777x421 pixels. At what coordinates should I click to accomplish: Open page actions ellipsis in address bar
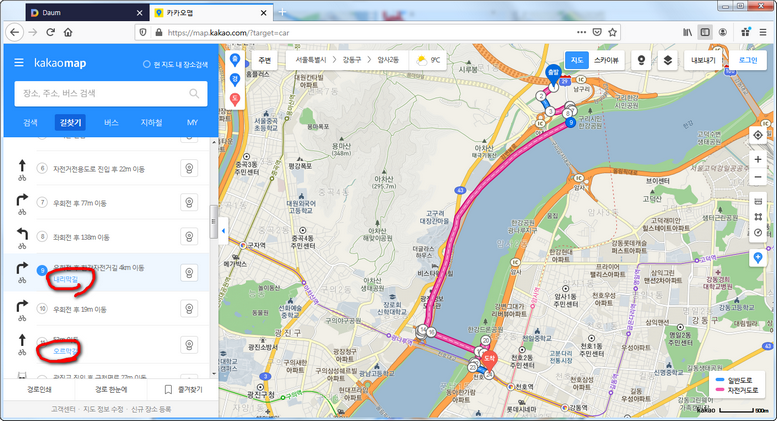[x=581, y=32]
